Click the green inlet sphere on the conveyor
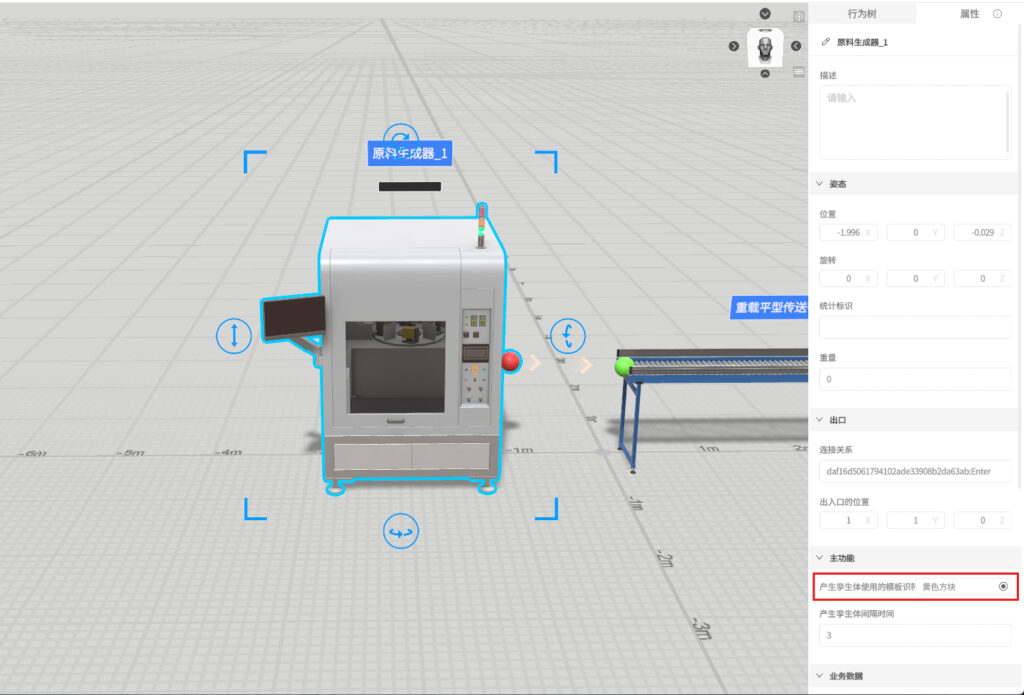The image size is (1024, 695). point(624,366)
